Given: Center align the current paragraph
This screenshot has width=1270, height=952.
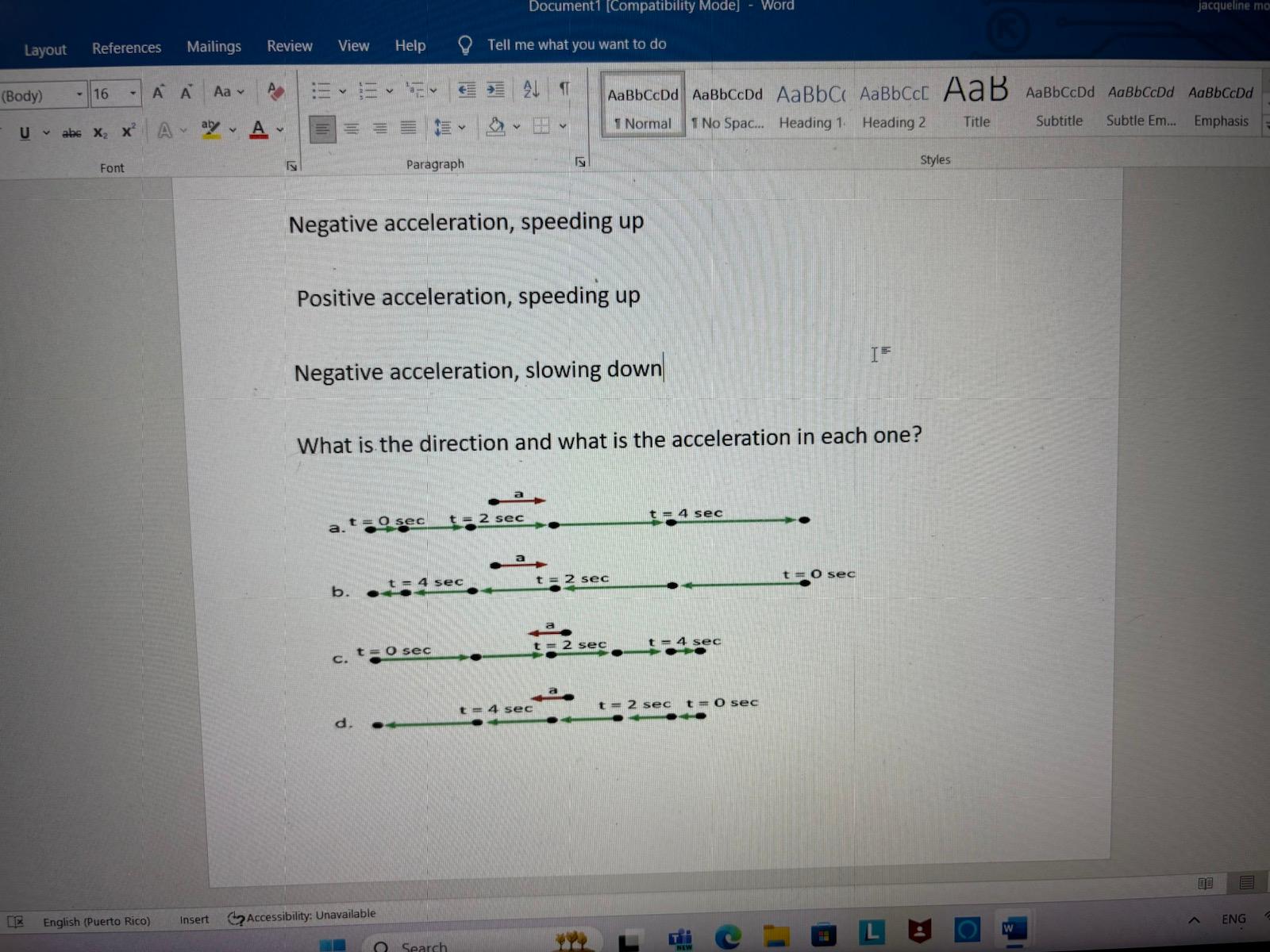Looking at the screenshot, I should [x=351, y=128].
